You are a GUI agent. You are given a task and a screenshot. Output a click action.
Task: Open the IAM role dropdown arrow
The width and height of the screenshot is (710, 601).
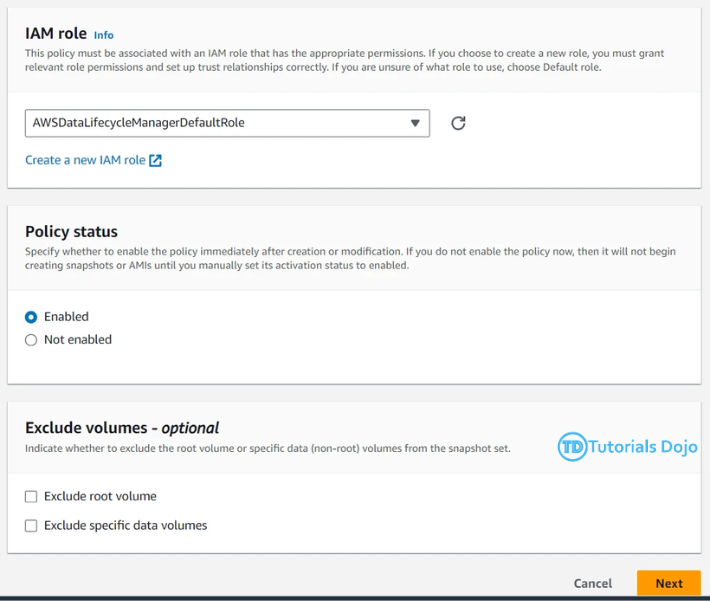pyautogui.click(x=415, y=123)
